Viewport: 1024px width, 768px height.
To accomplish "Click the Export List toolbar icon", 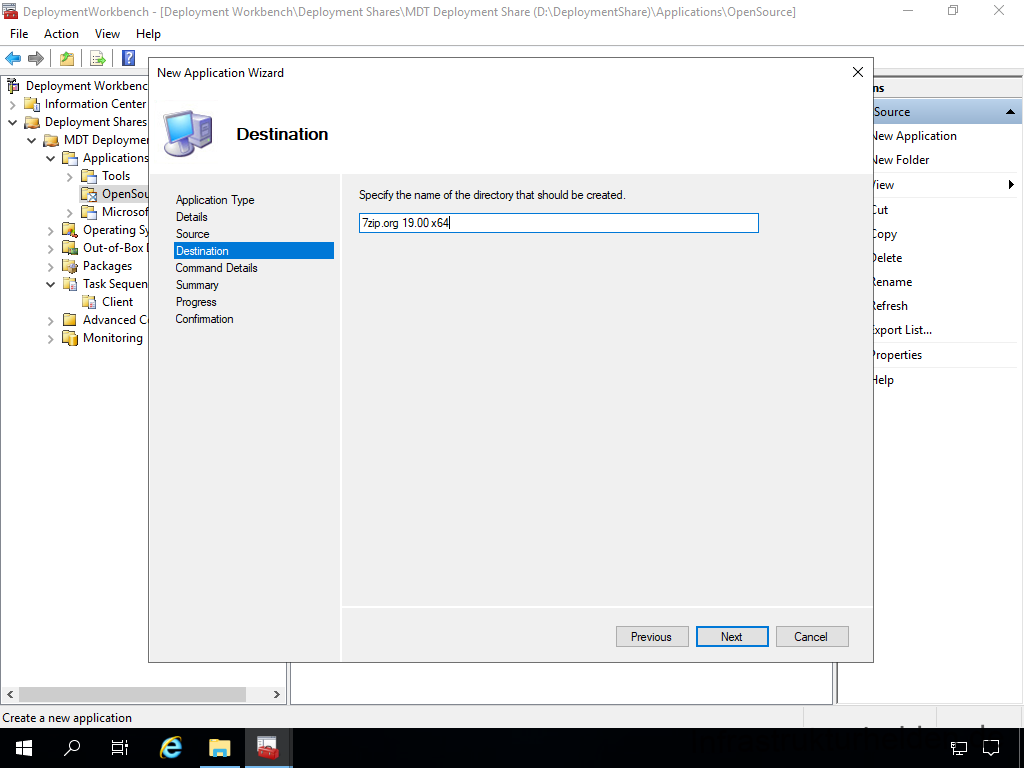I will coord(98,58).
